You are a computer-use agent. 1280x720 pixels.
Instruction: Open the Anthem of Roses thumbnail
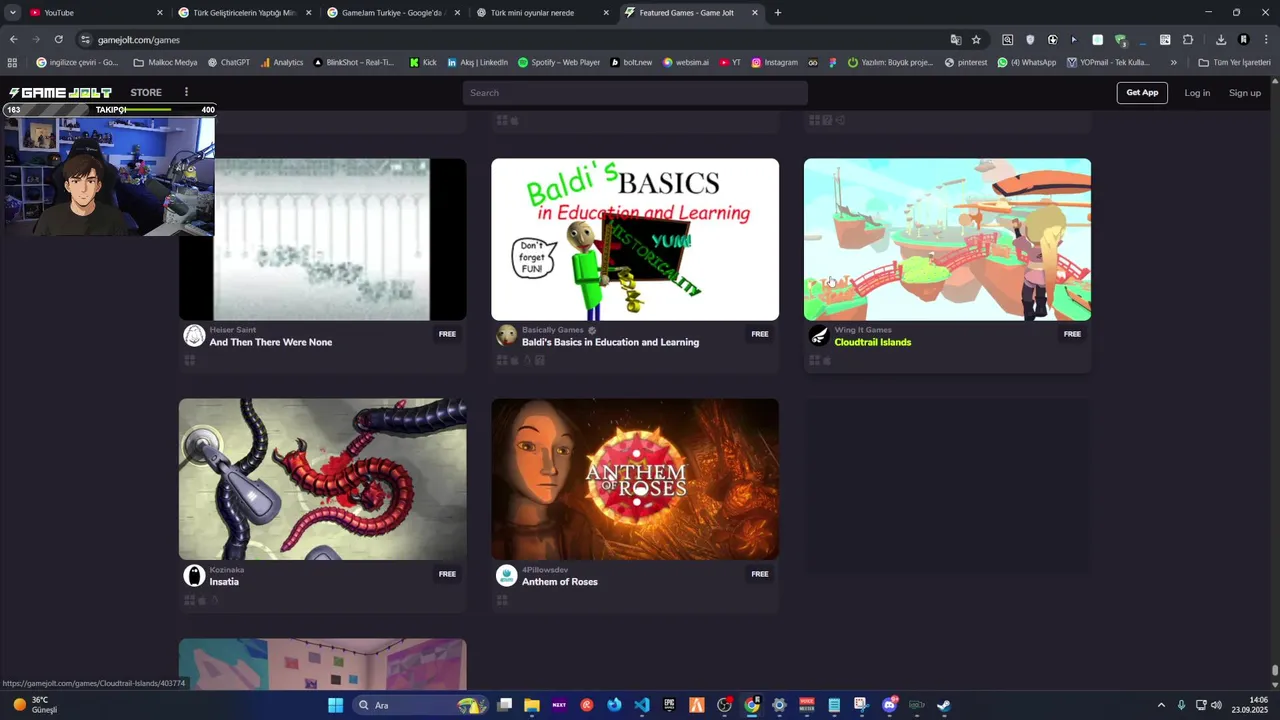pos(635,479)
